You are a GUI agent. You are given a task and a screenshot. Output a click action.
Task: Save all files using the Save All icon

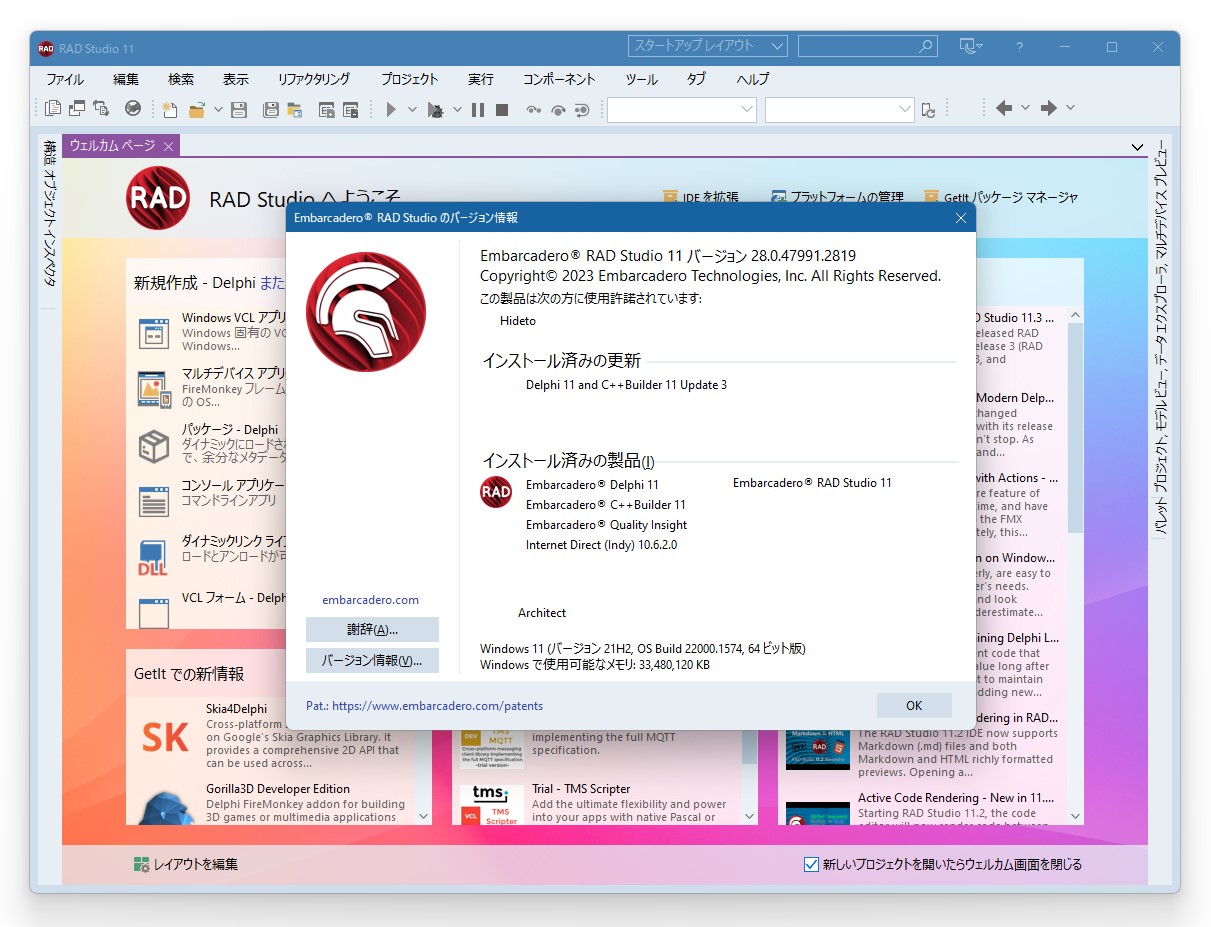click(x=270, y=110)
